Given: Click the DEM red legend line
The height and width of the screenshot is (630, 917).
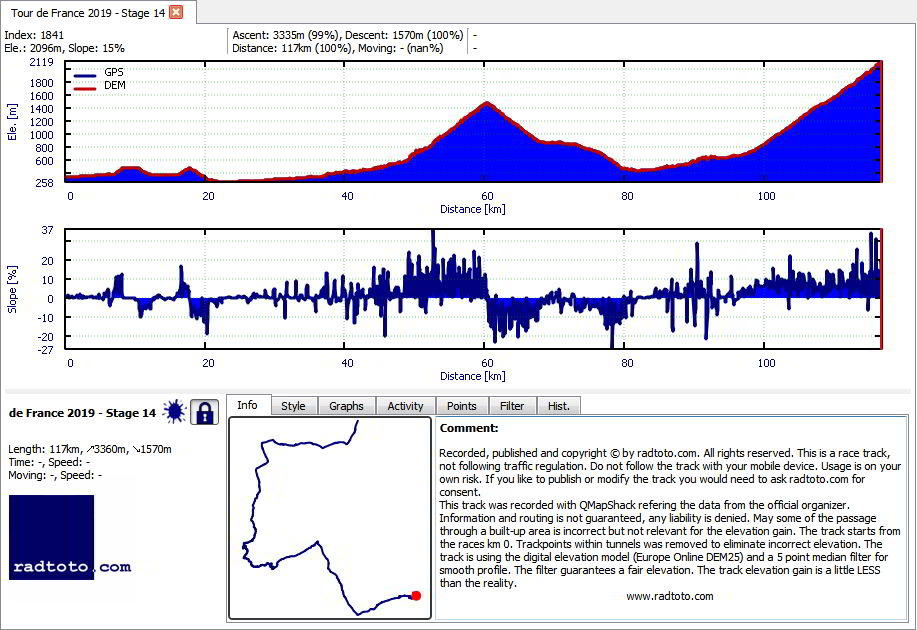Looking at the screenshot, I should click(85, 88).
